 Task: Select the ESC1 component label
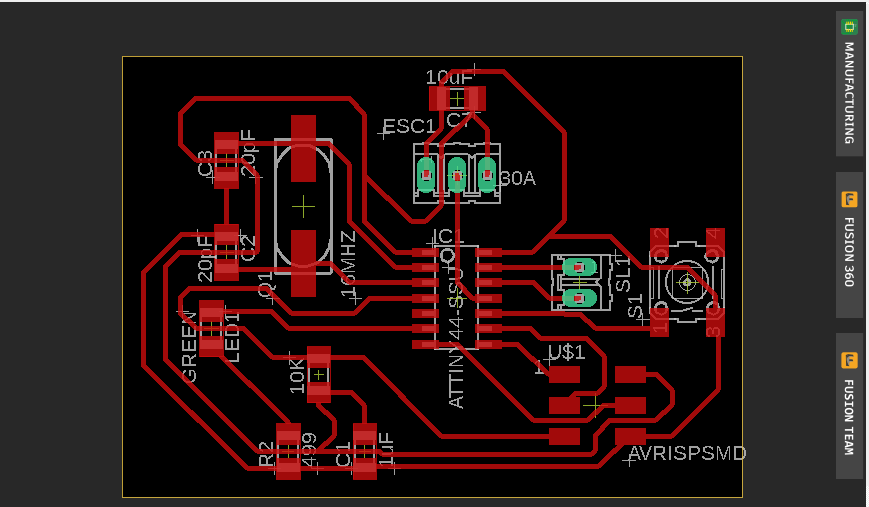click(409, 126)
